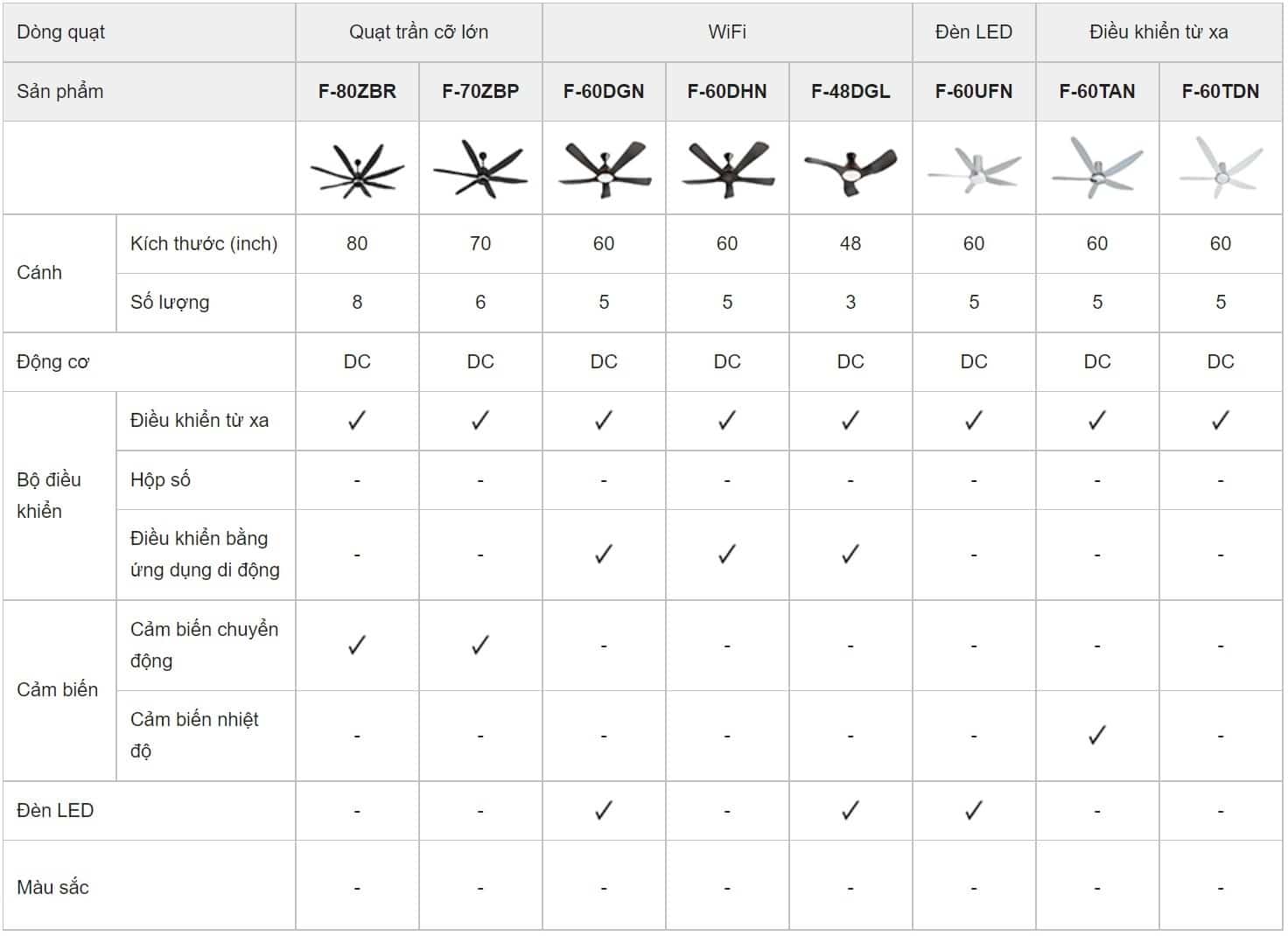The height and width of the screenshot is (936, 1288).
Task: Click the F-70ZBP product name
Action: (480, 92)
